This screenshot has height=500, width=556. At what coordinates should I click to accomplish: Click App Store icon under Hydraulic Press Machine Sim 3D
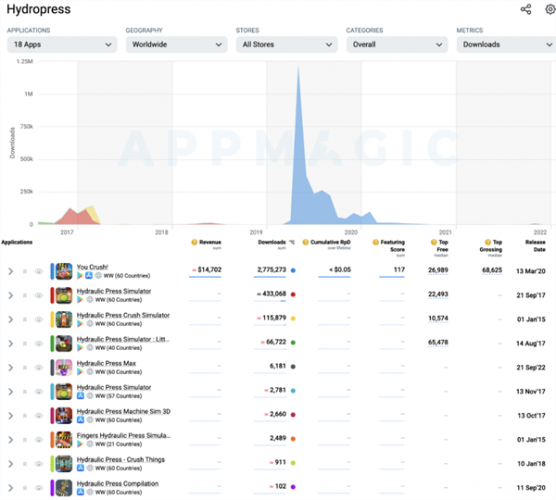point(80,420)
